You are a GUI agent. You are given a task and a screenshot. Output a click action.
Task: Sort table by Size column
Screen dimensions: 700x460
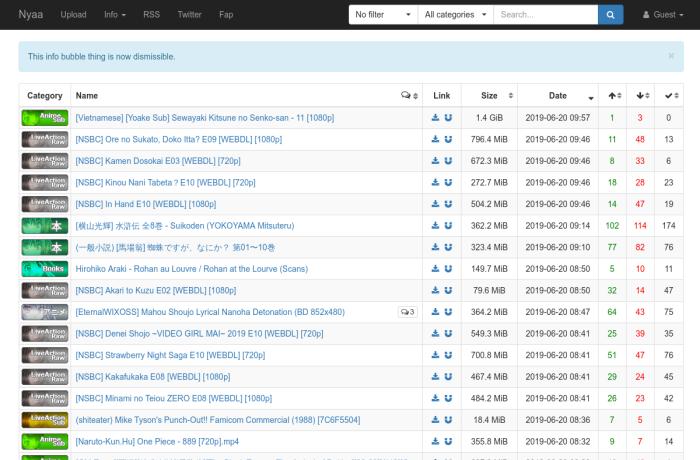click(489, 96)
